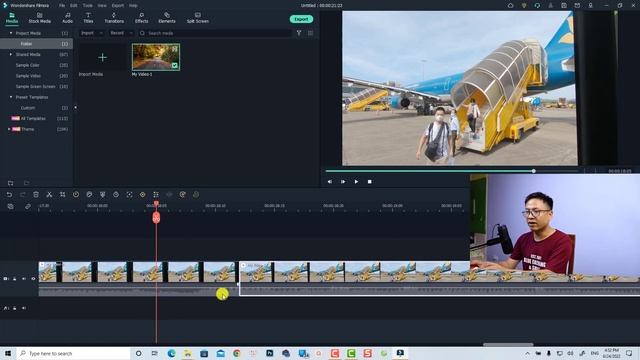Click the video track manager icon
This screenshot has height=360, width=640.
[6, 279]
